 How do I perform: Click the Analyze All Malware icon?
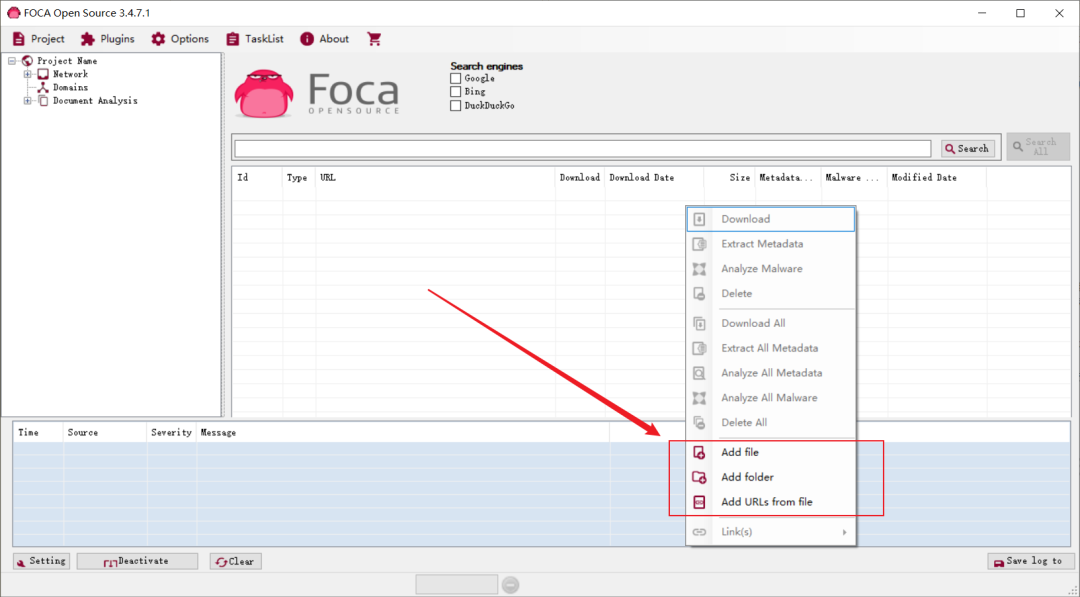[x=699, y=397]
